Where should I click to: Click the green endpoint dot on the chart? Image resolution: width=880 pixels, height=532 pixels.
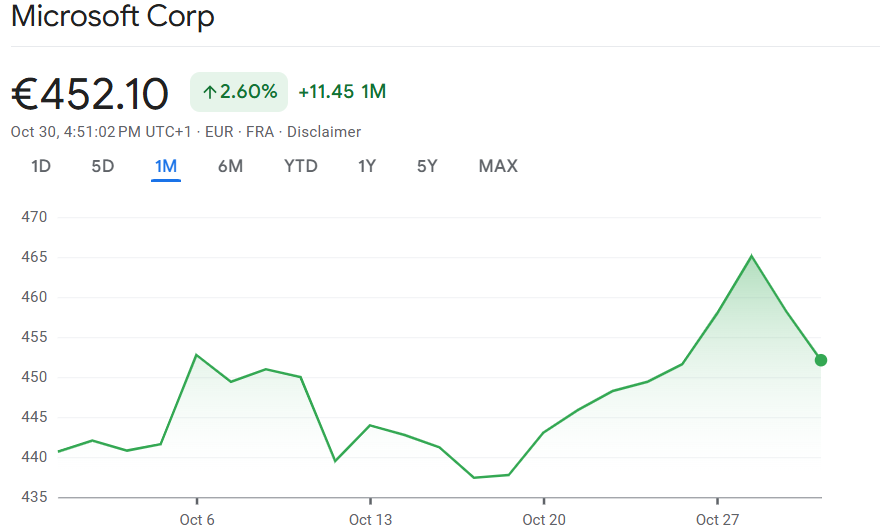821,360
